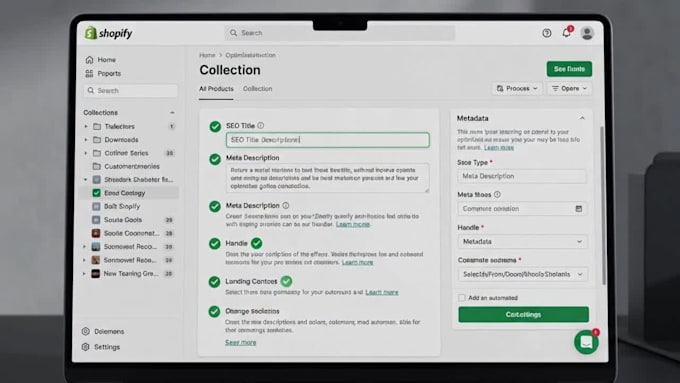Open the chat bubble widget
The width and height of the screenshot is (680, 383).
pos(586,342)
